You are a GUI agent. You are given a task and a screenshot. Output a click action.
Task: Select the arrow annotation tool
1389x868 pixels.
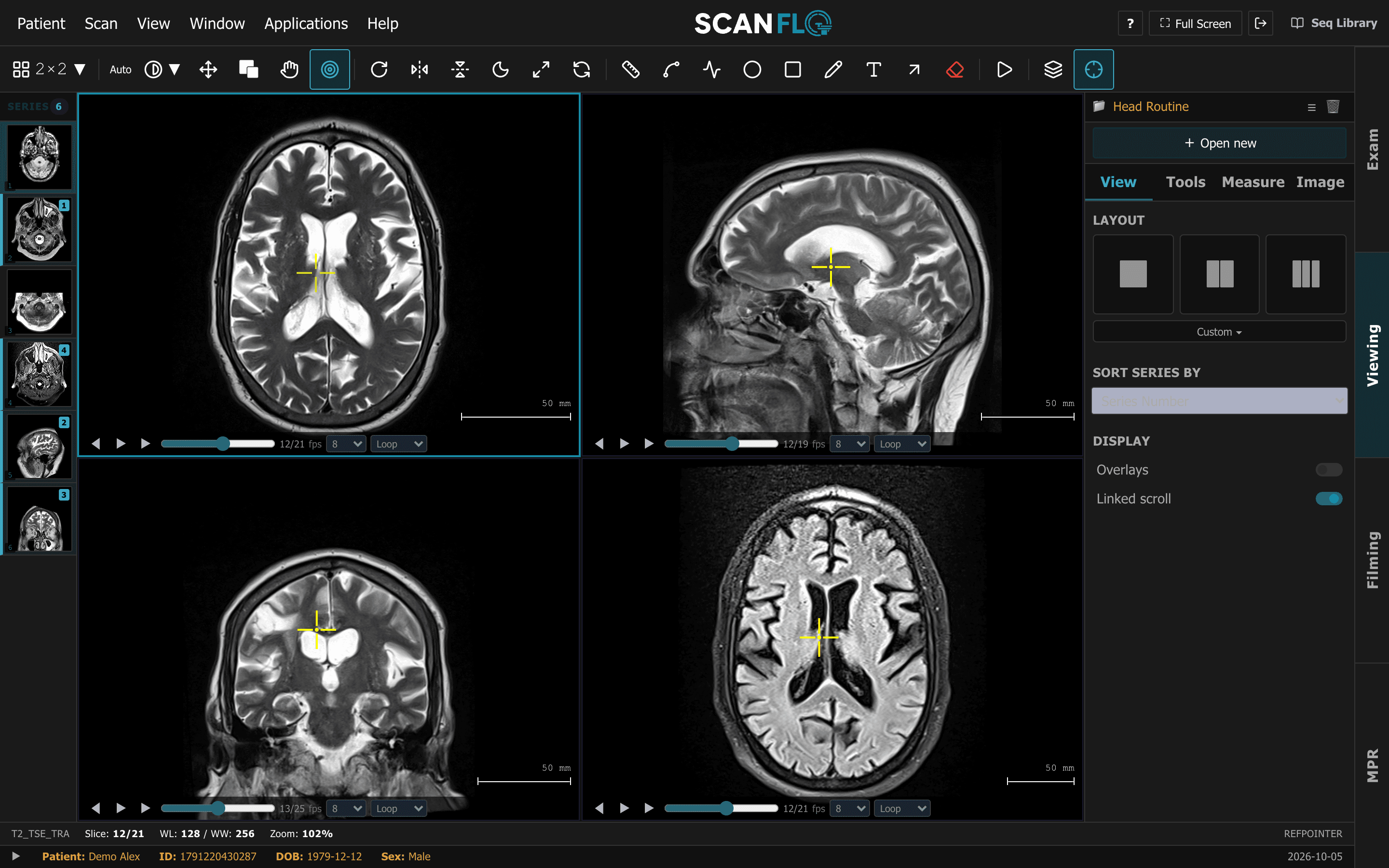914,69
